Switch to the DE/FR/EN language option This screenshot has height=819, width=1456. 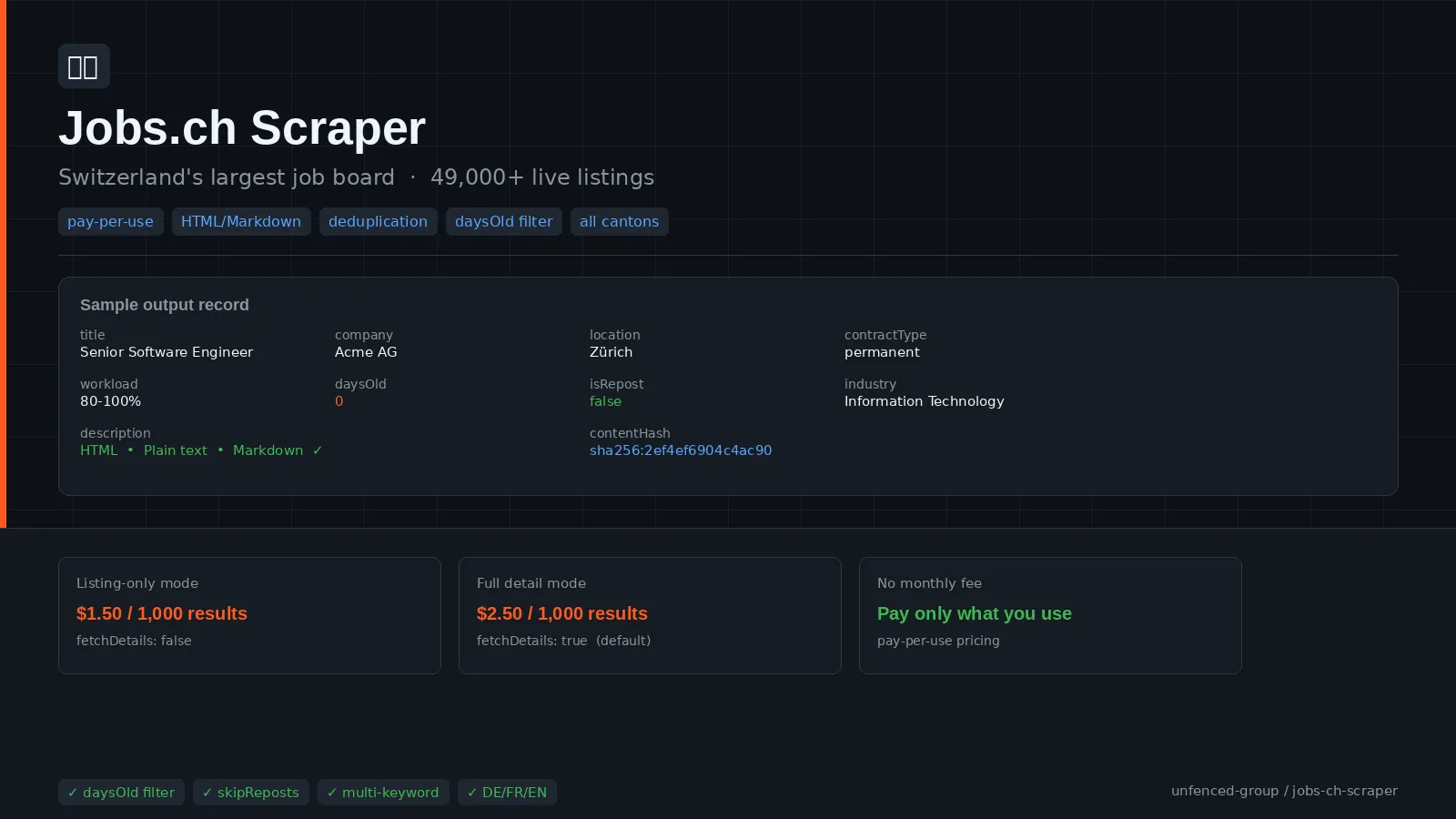point(507,792)
